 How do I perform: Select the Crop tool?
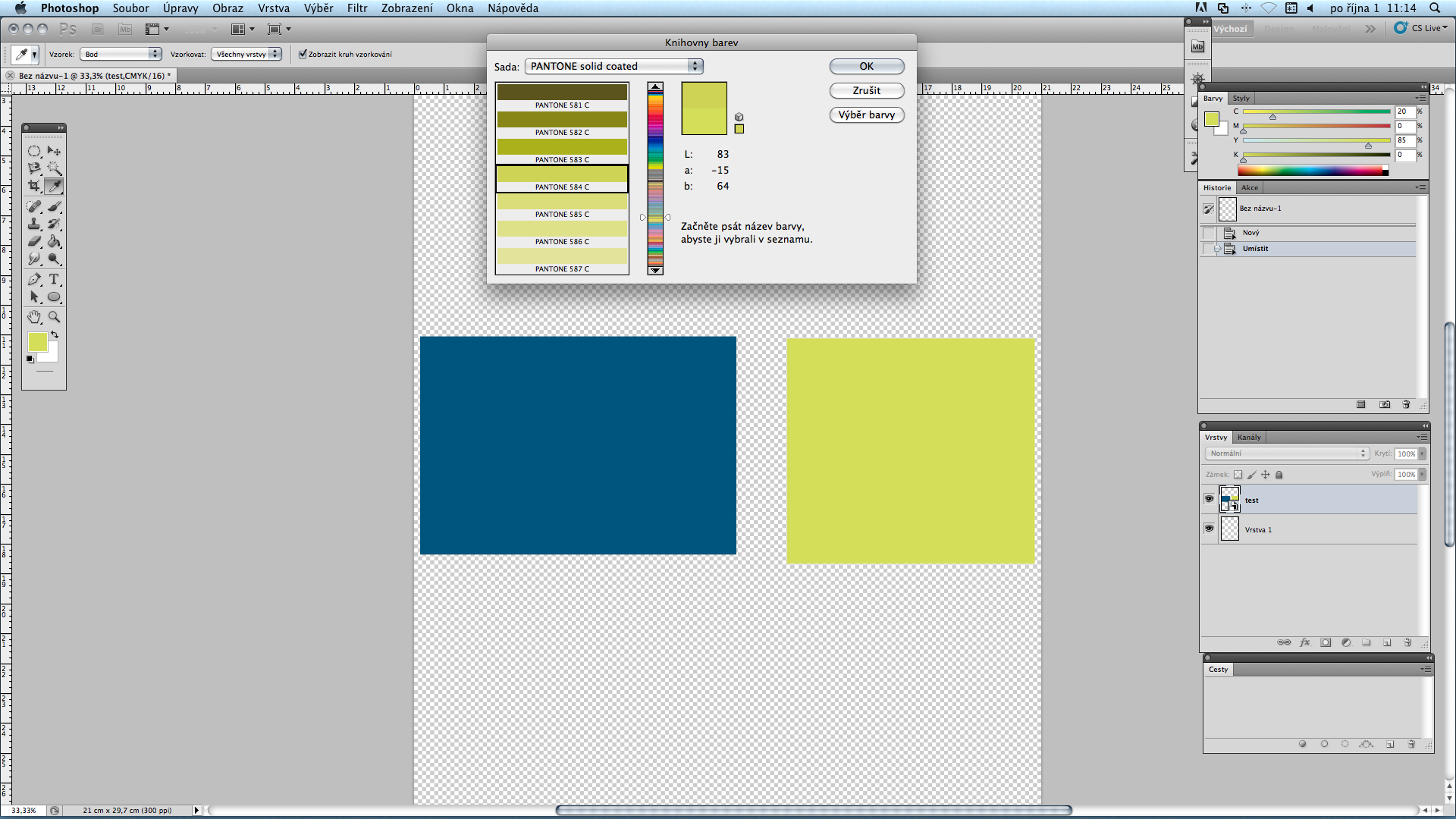point(34,186)
